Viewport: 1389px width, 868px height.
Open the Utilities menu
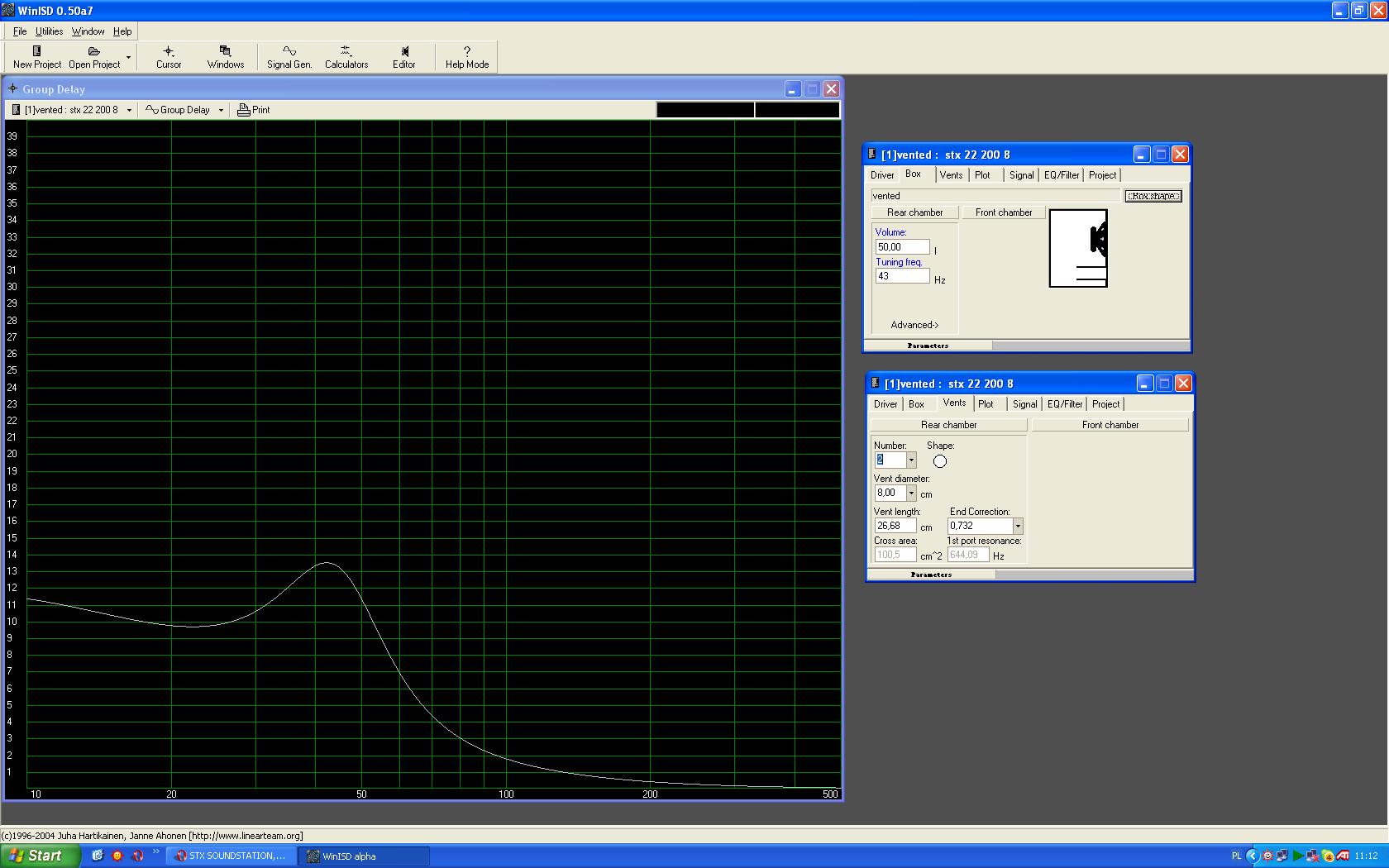pos(49,31)
